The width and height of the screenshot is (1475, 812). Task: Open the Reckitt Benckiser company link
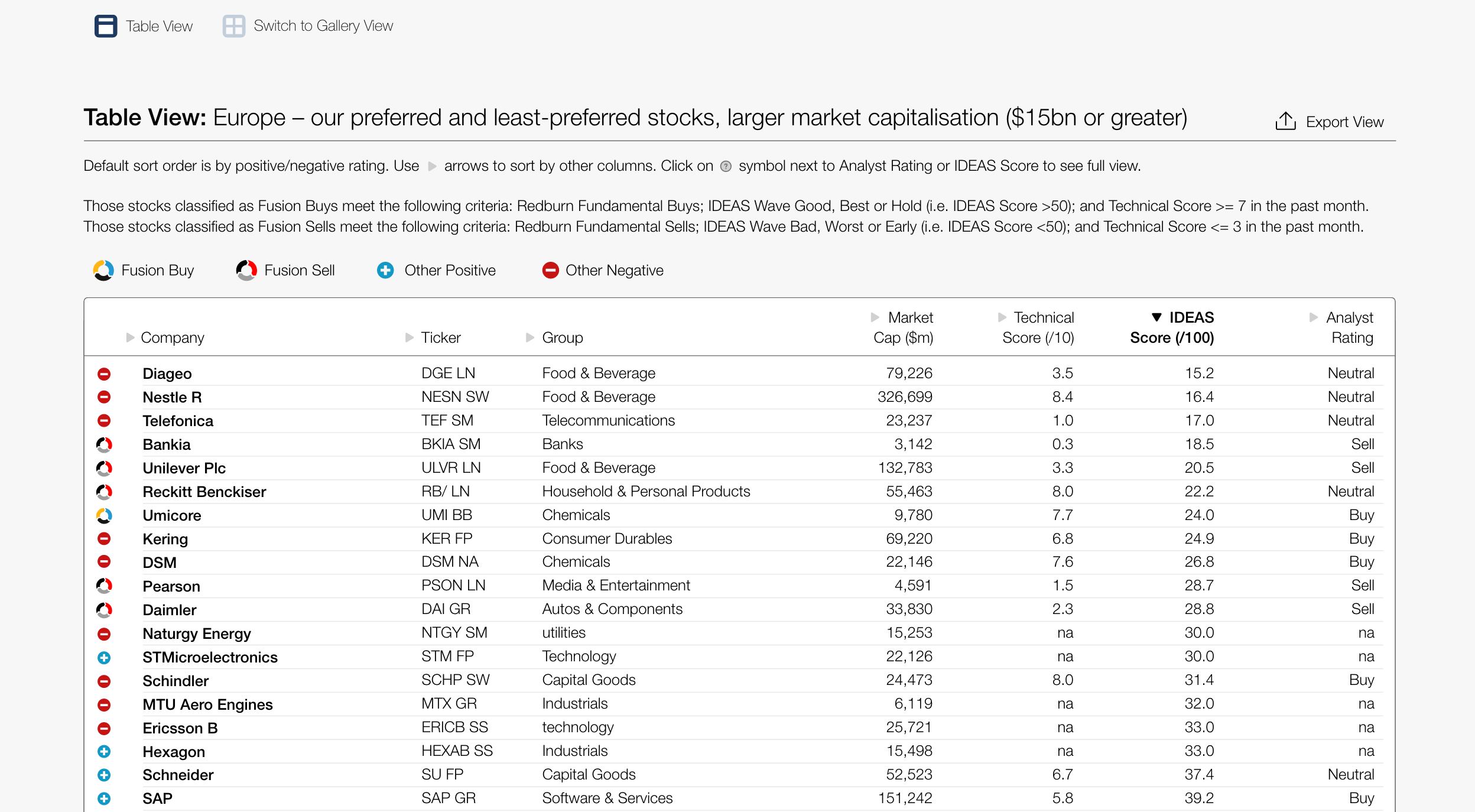204,492
